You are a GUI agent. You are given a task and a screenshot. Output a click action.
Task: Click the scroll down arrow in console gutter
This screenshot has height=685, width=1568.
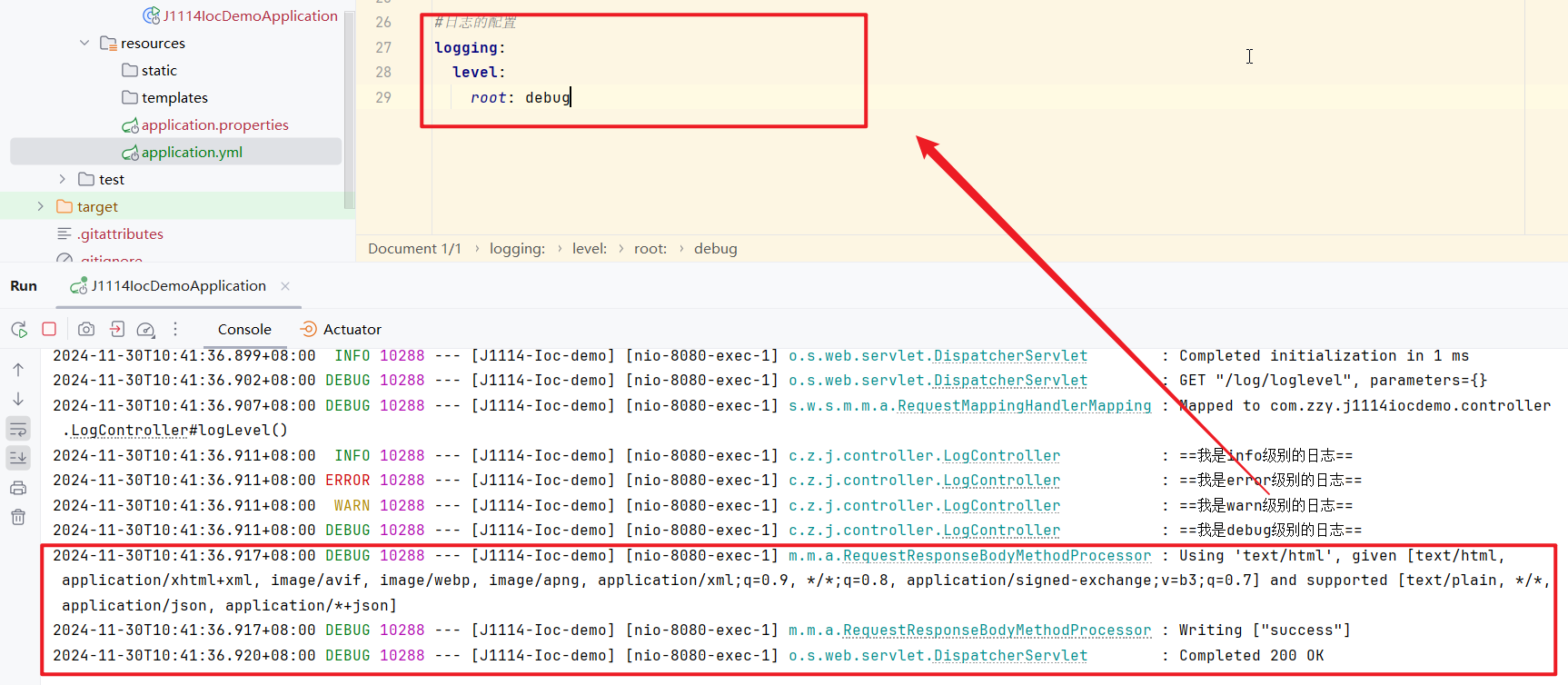tap(18, 399)
